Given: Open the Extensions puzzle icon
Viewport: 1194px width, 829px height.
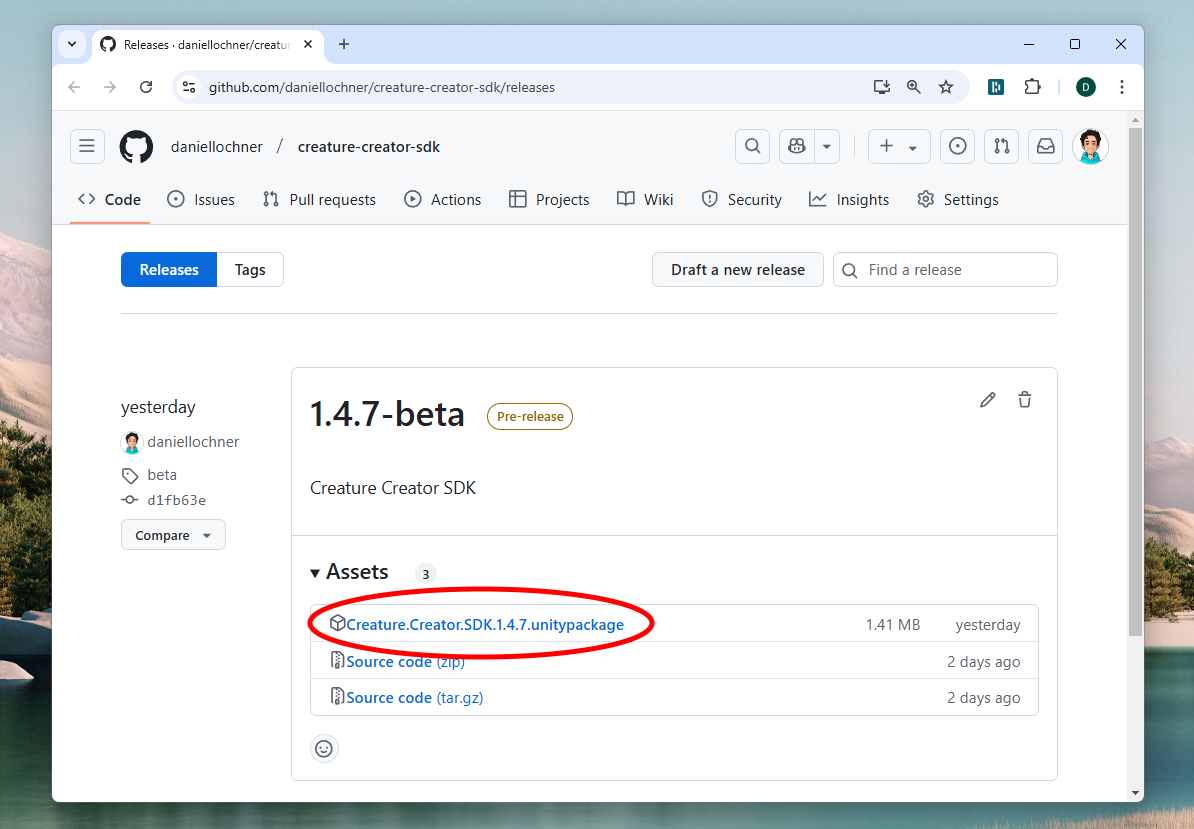Looking at the screenshot, I should click(x=1033, y=87).
